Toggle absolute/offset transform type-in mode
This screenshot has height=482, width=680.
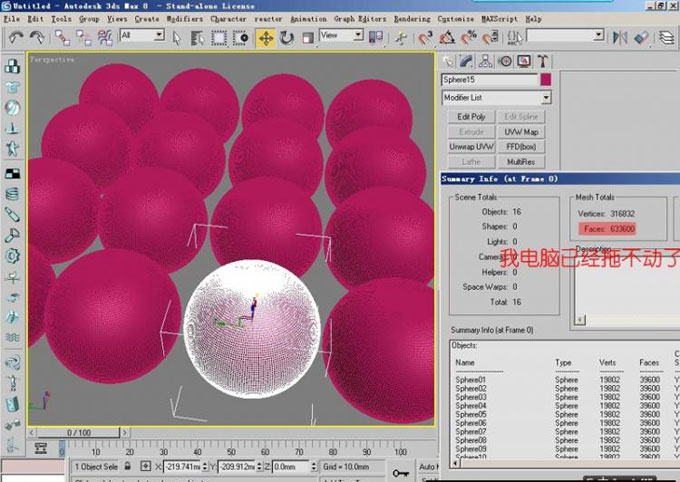tap(146, 466)
